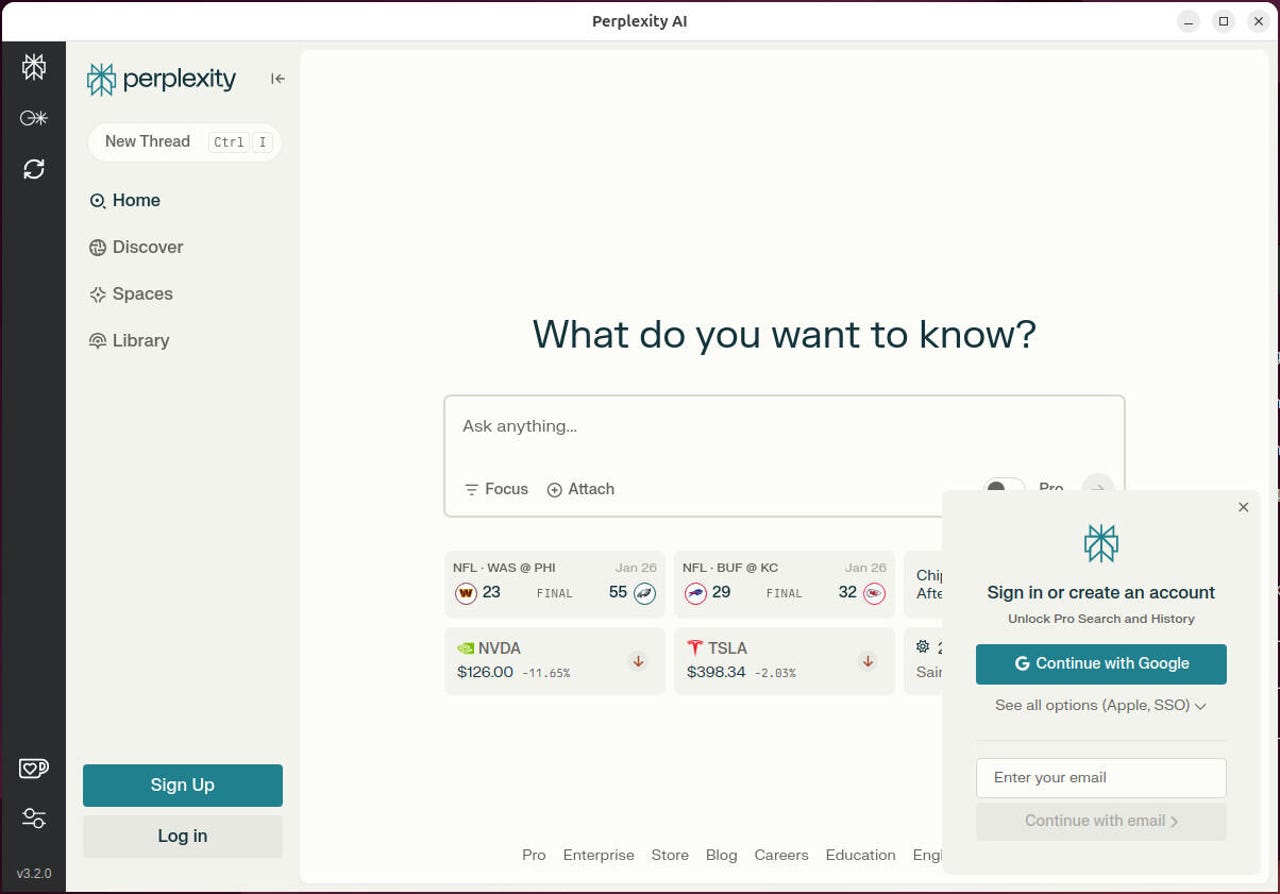1280x894 pixels.
Task: Click the Kansas City Chiefs logo
Action: click(x=875, y=593)
